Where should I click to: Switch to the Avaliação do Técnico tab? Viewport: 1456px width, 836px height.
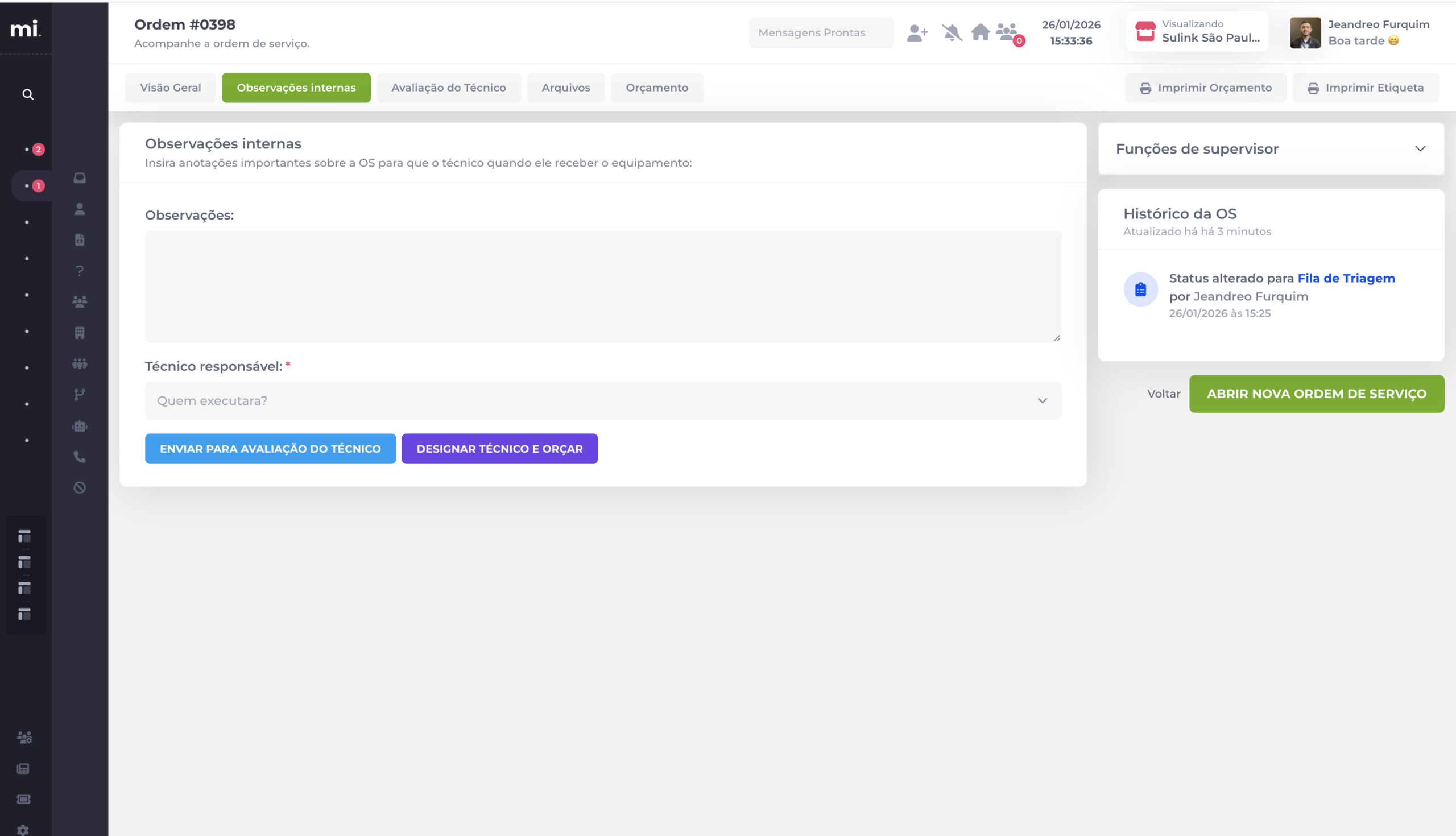tap(448, 88)
